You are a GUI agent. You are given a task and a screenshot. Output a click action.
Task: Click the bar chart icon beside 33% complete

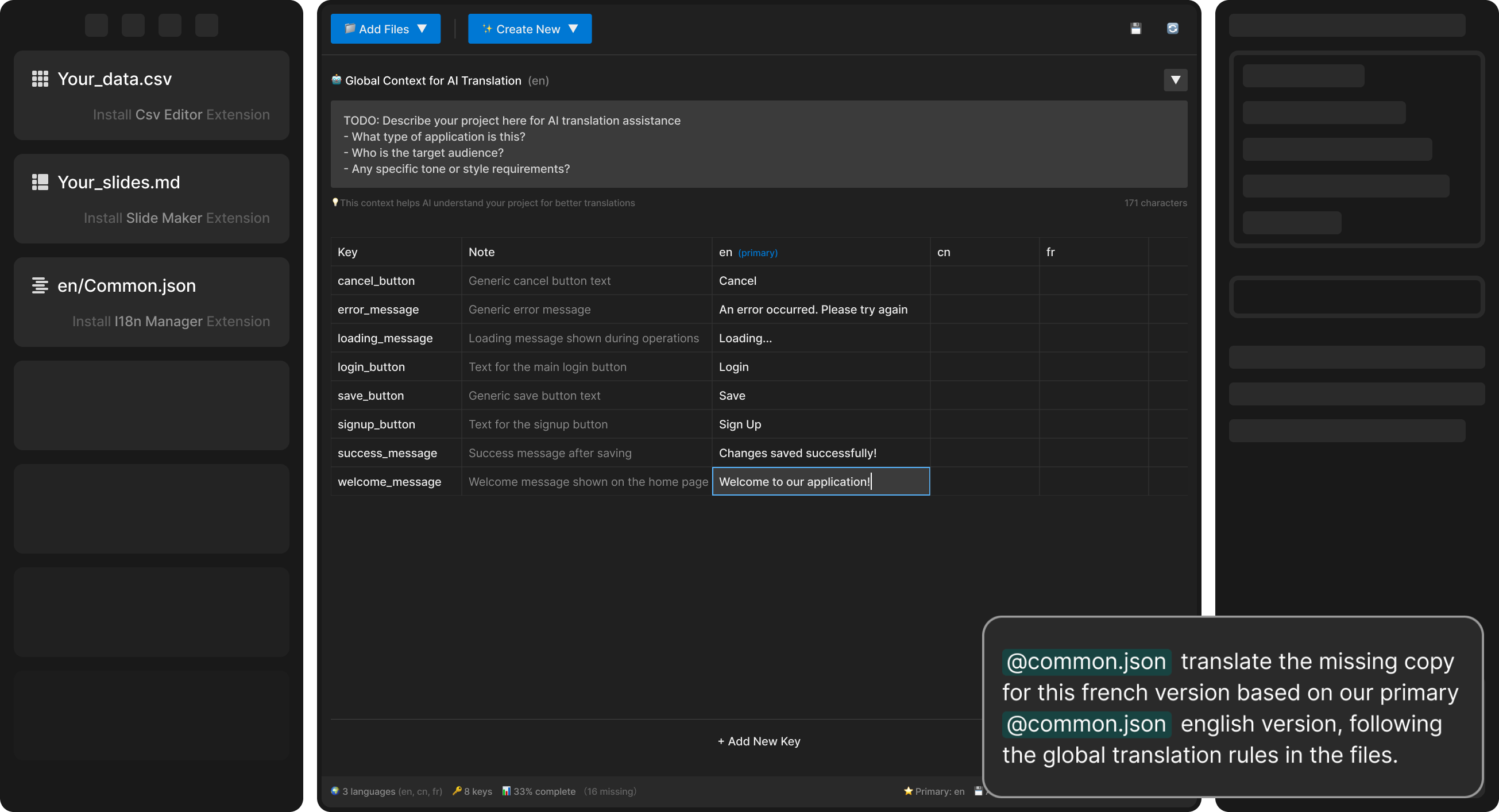point(506,791)
